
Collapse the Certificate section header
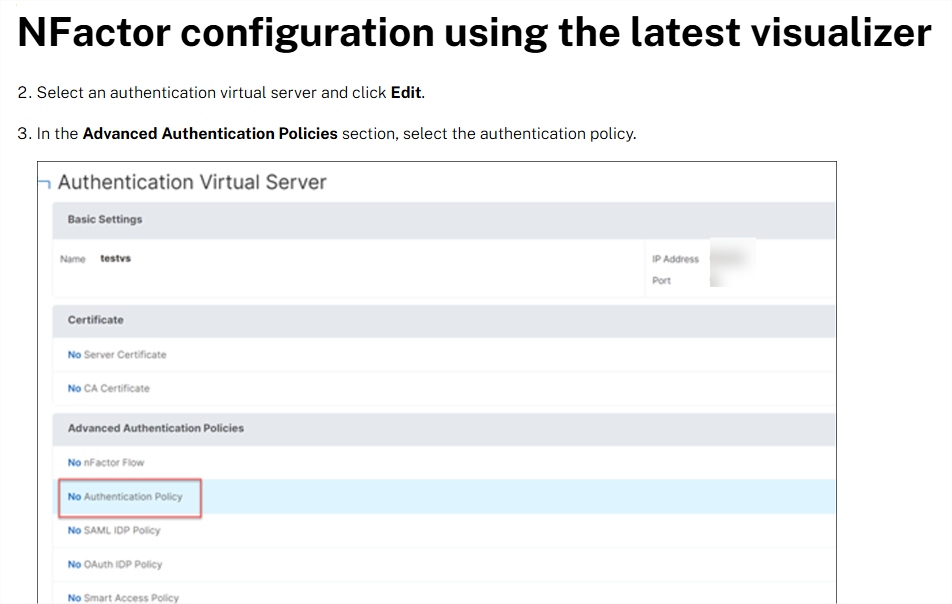click(x=444, y=321)
